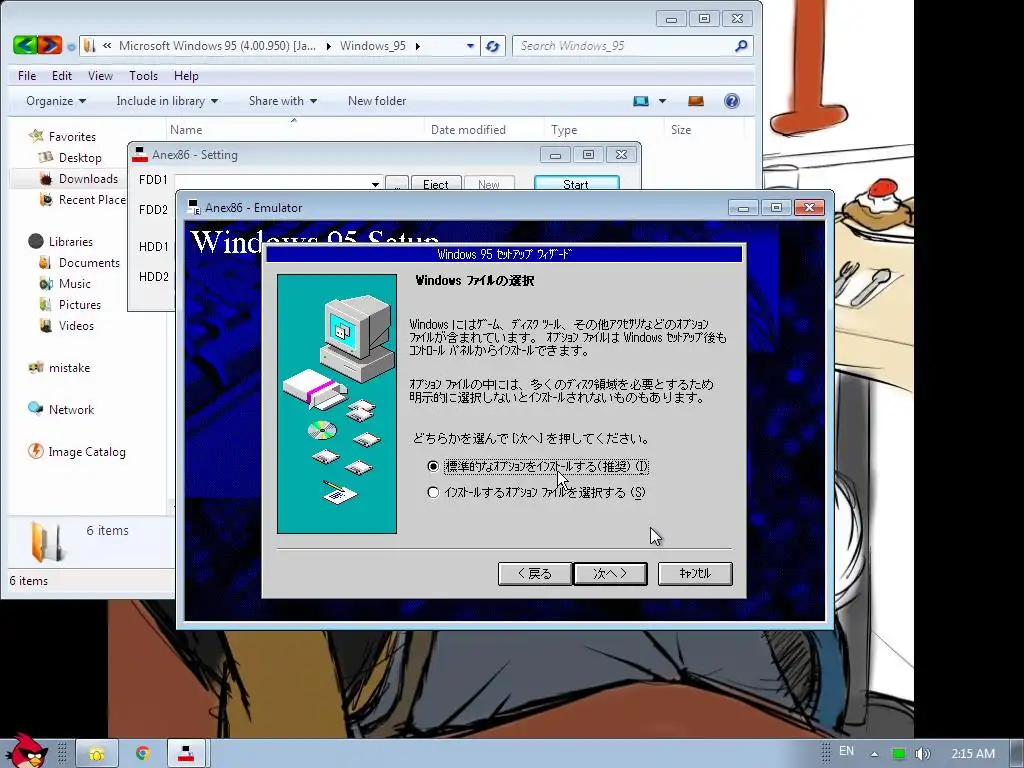
Task: Select Libraries in the navigation pane
Action: pos(70,241)
